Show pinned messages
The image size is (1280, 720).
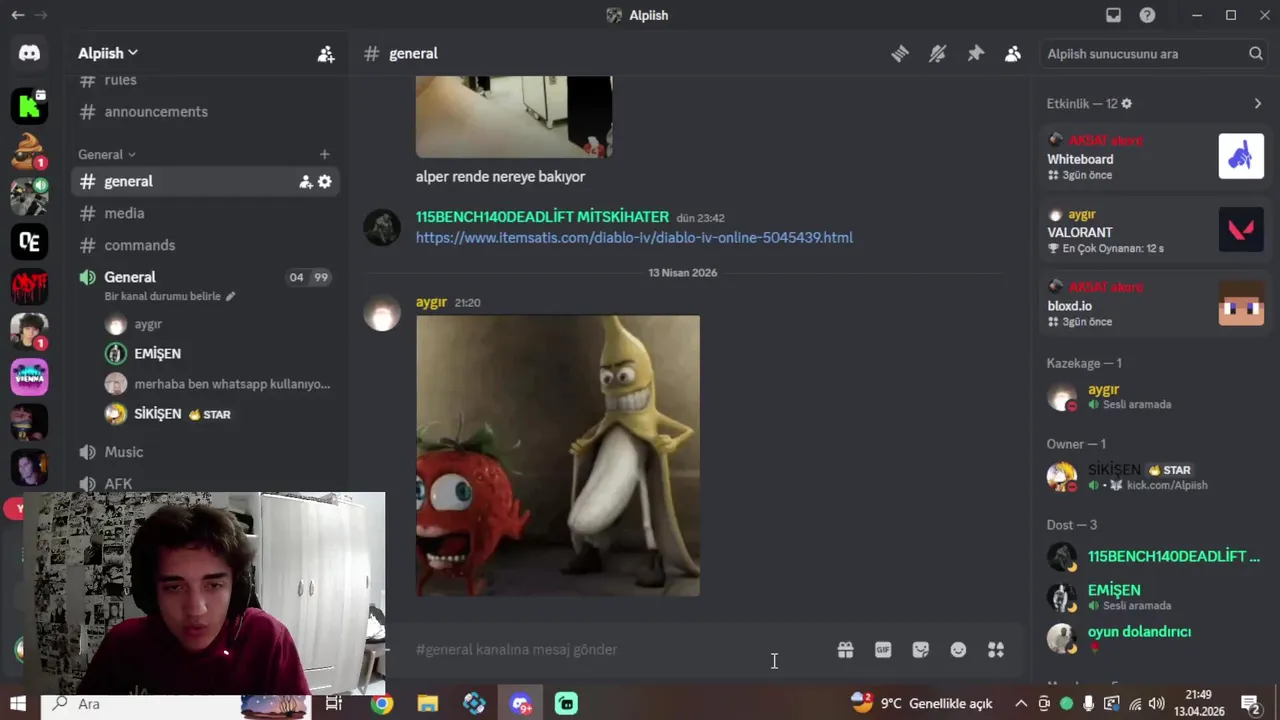tap(975, 54)
